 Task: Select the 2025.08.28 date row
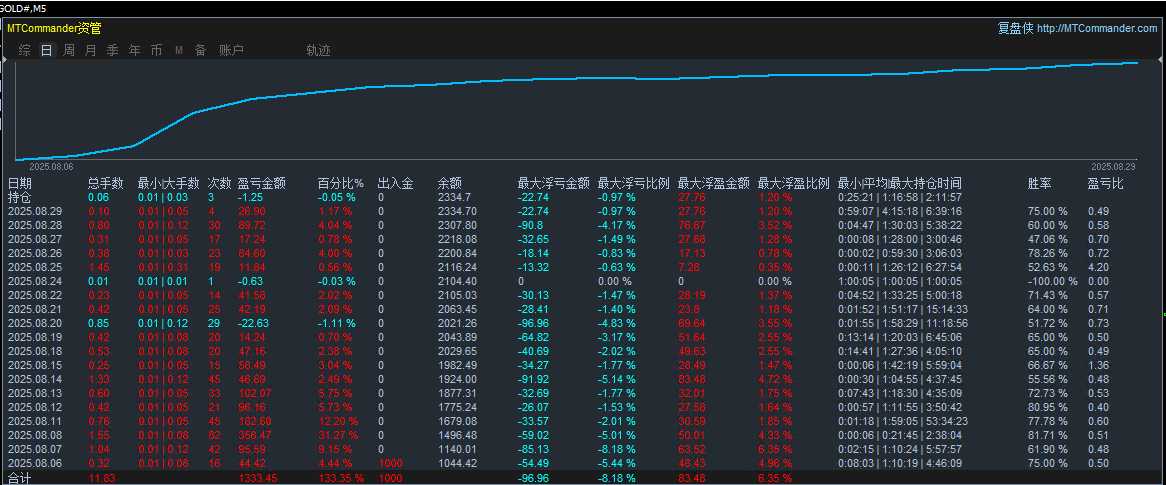pyautogui.click(x=34, y=225)
